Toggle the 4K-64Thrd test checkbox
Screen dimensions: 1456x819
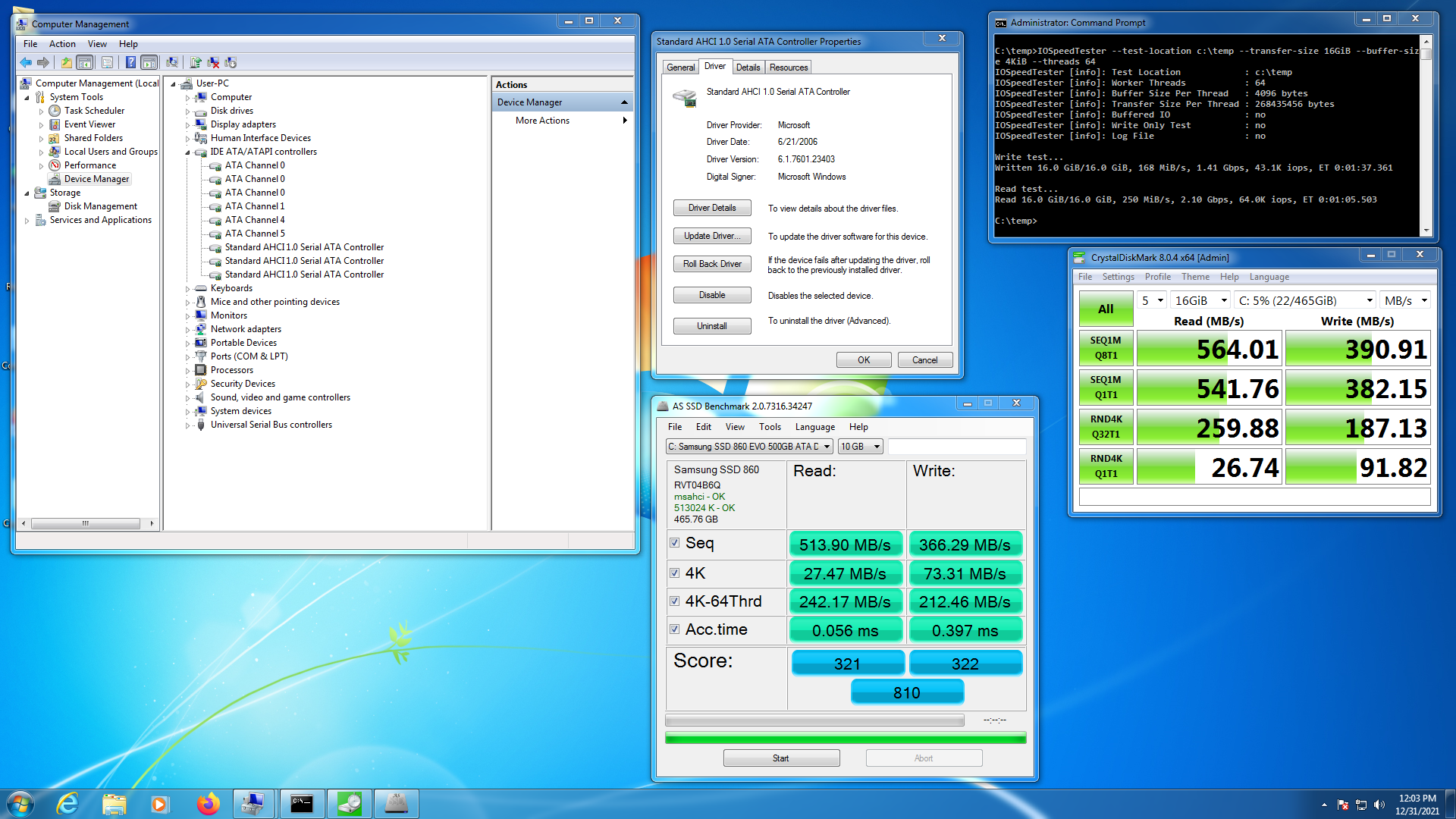pyautogui.click(x=674, y=601)
